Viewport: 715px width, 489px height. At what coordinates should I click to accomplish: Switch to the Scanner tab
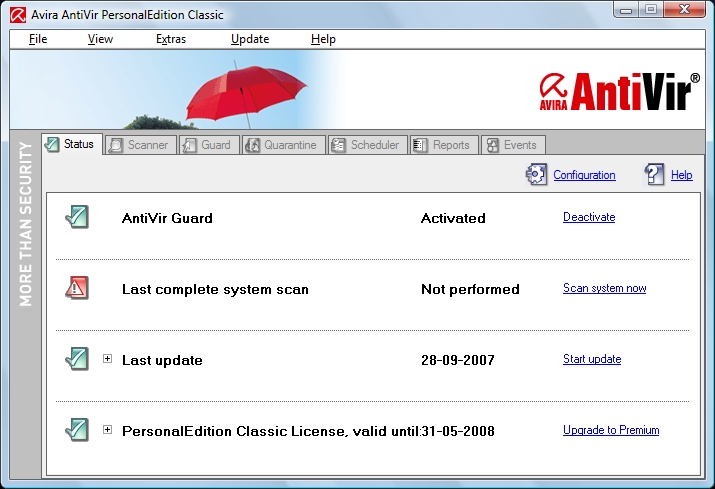coord(139,145)
